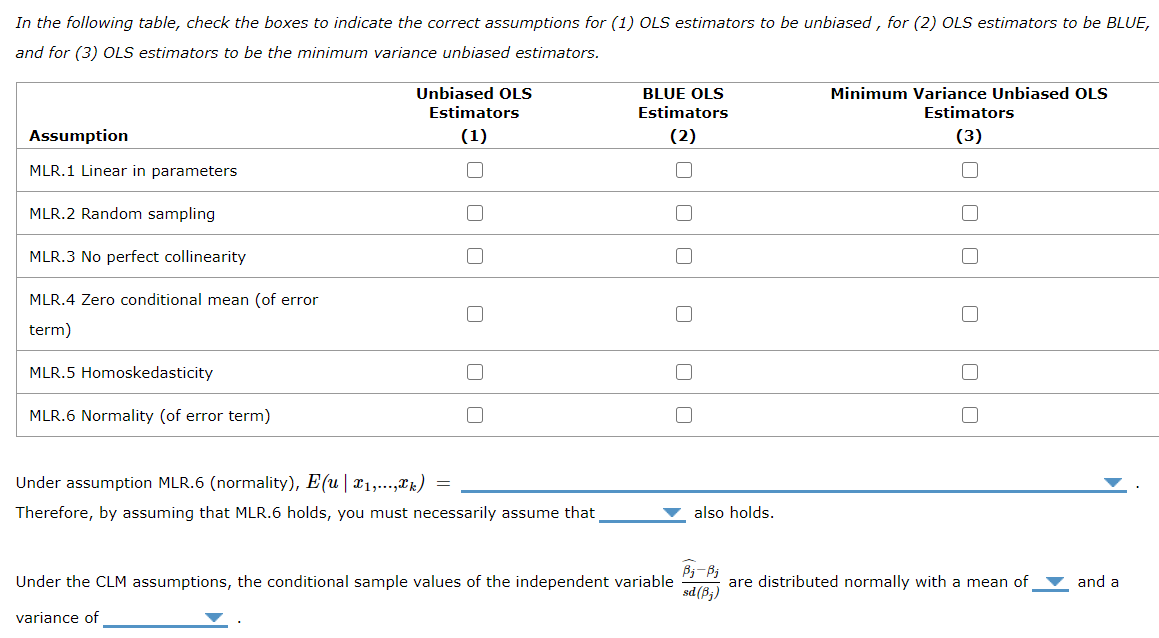Viewport: 1159px width, 638px height.
Task: Check MLR.4 under BLUE OLS column
Action: tap(683, 313)
